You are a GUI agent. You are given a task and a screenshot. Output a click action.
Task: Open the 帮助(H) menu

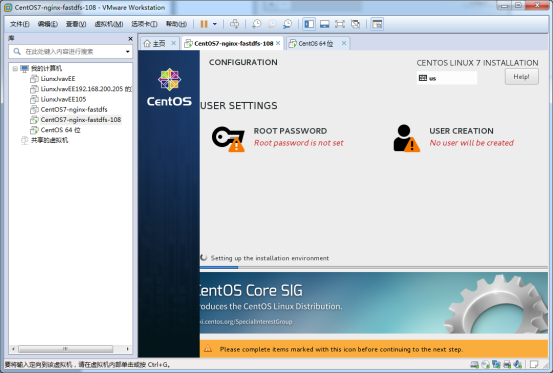(x=176, y=24)
